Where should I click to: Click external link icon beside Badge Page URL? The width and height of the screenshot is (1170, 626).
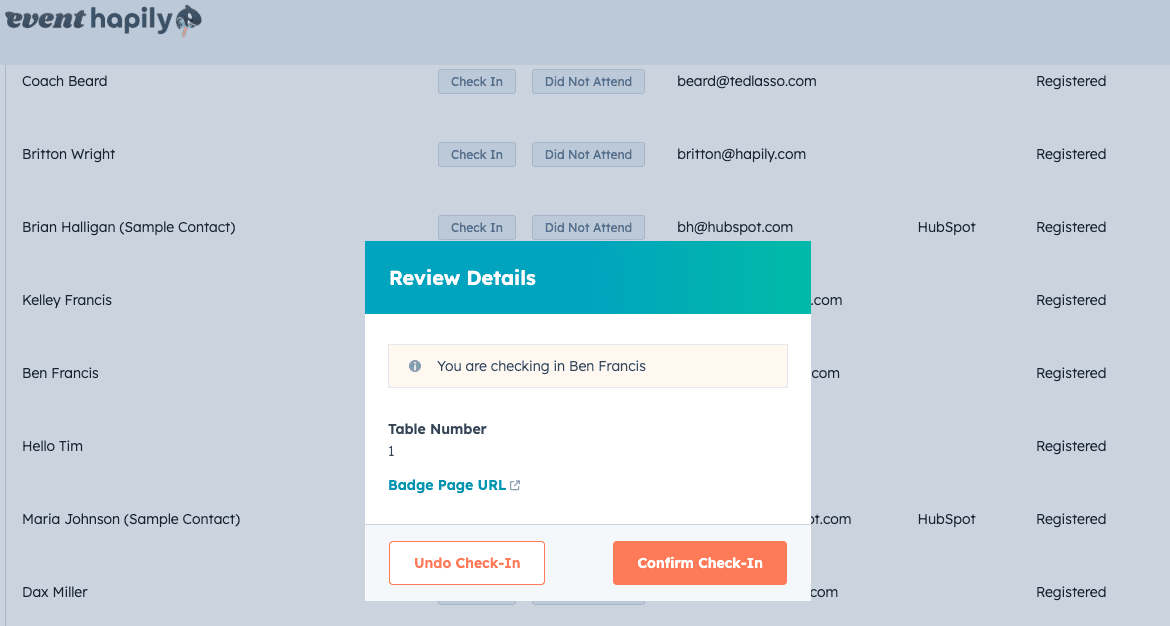[x=515, y=486]
